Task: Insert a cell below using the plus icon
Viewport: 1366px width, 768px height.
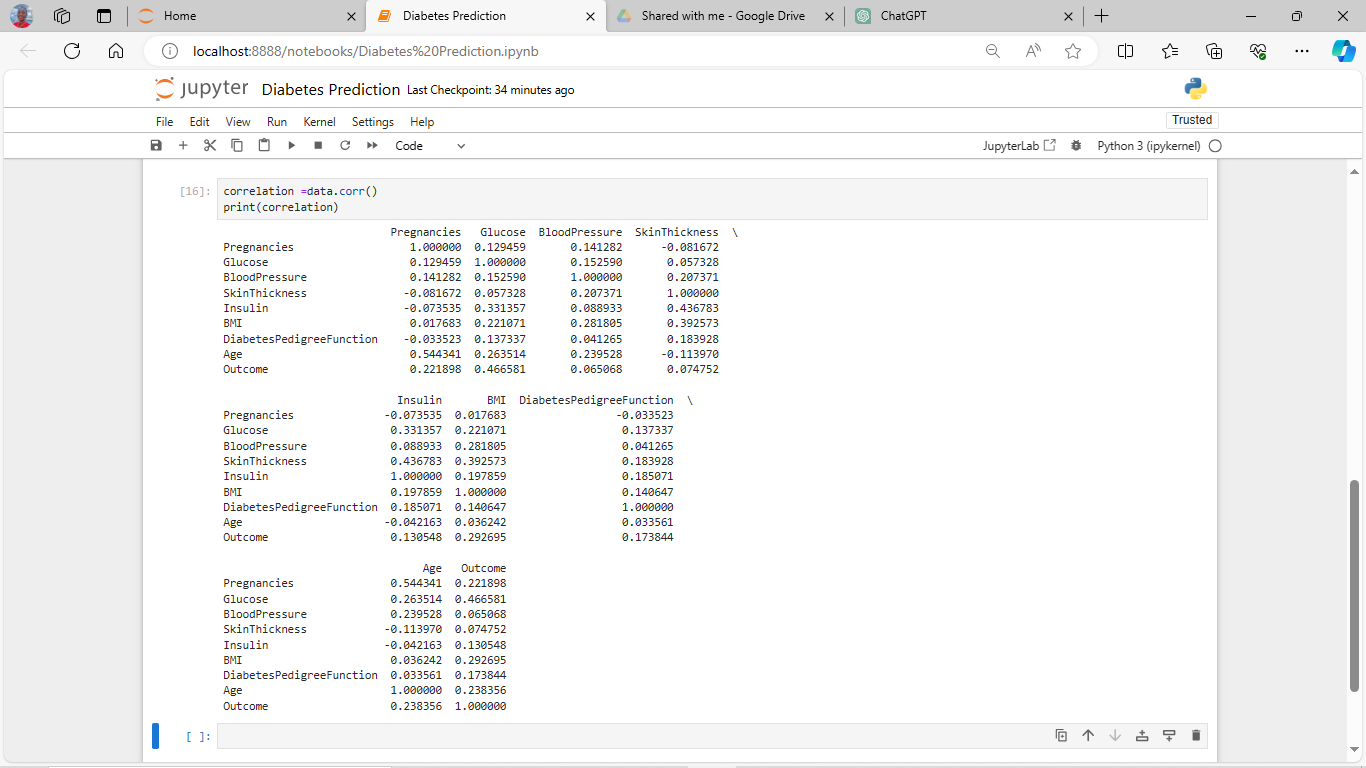Action: [x=183, y=145]
